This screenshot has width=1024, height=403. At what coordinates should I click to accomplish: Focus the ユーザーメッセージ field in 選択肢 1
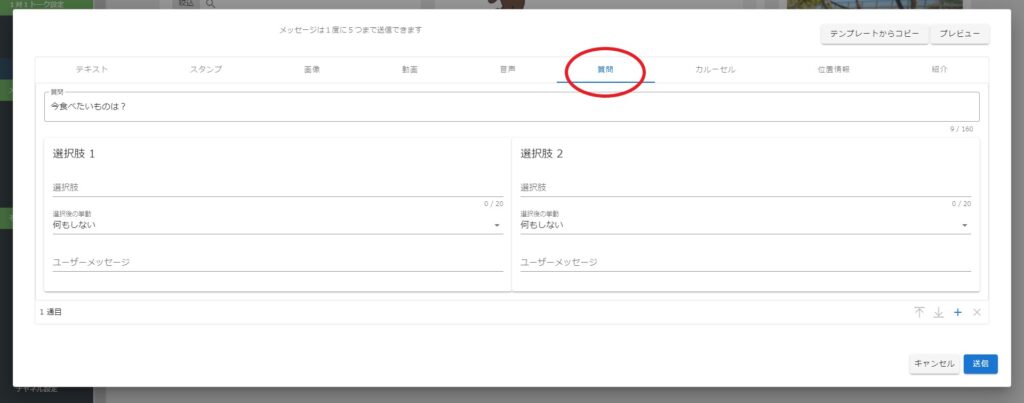pyautogui.click(x=277, y=262)
